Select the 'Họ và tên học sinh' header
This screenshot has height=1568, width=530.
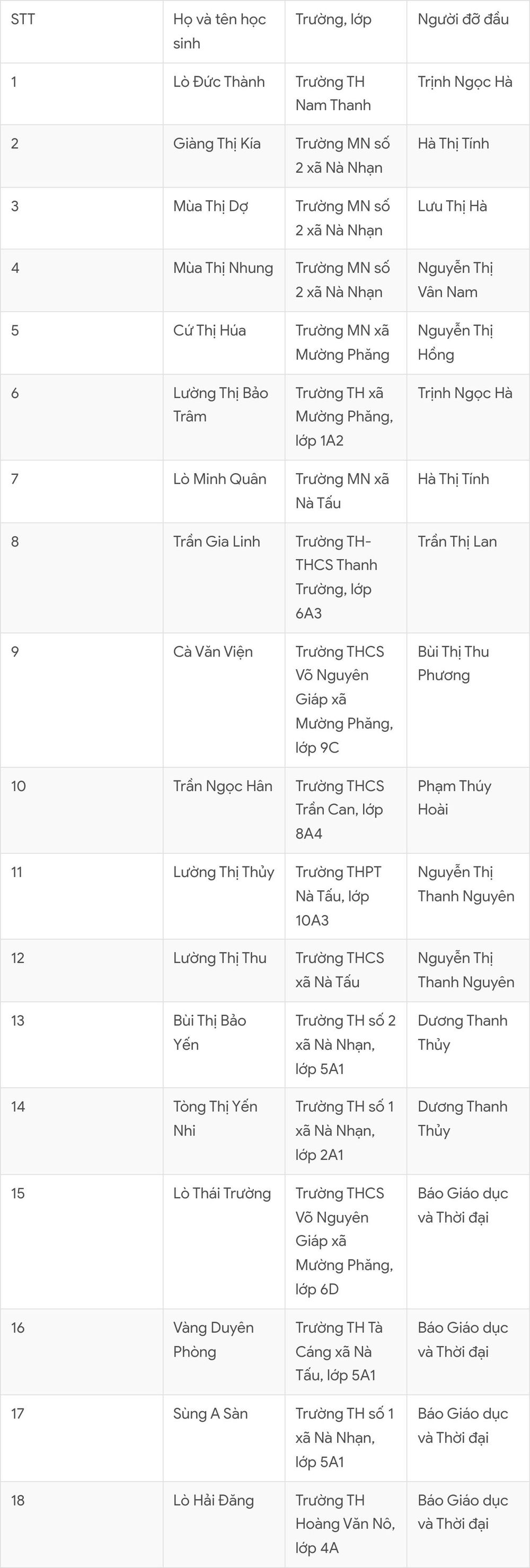(219, 31)
